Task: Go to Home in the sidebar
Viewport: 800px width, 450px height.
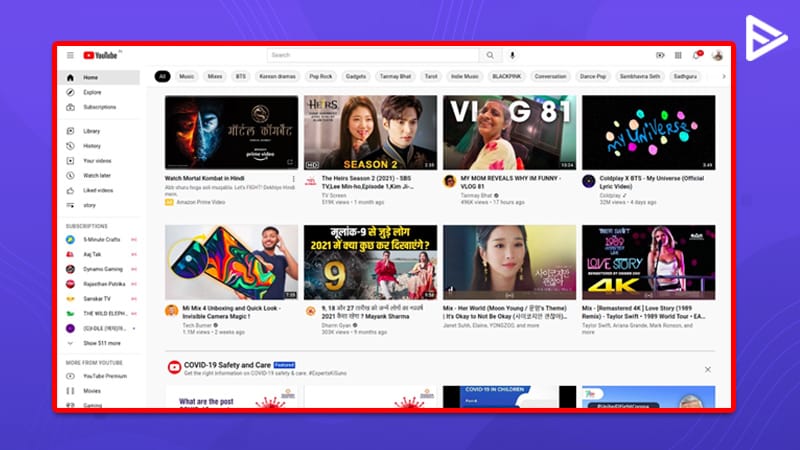Action: pos(99,78)
